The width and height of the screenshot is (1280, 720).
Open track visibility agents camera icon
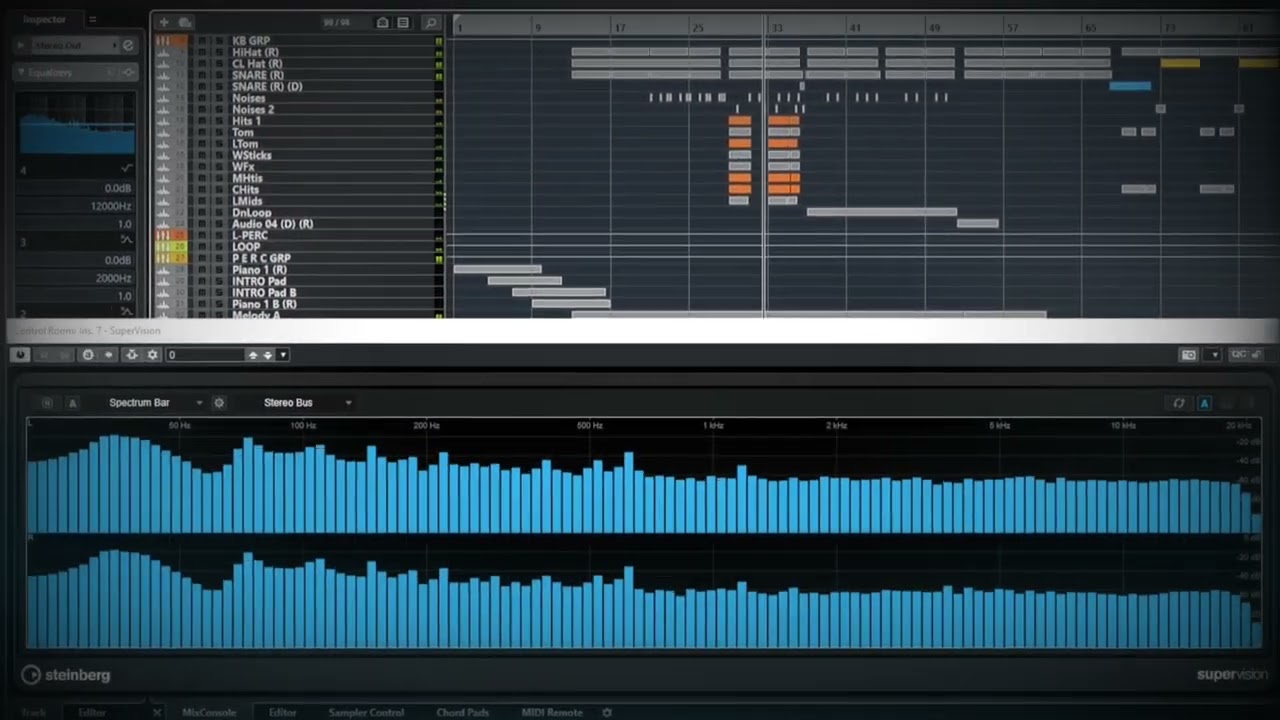(382, 22)
